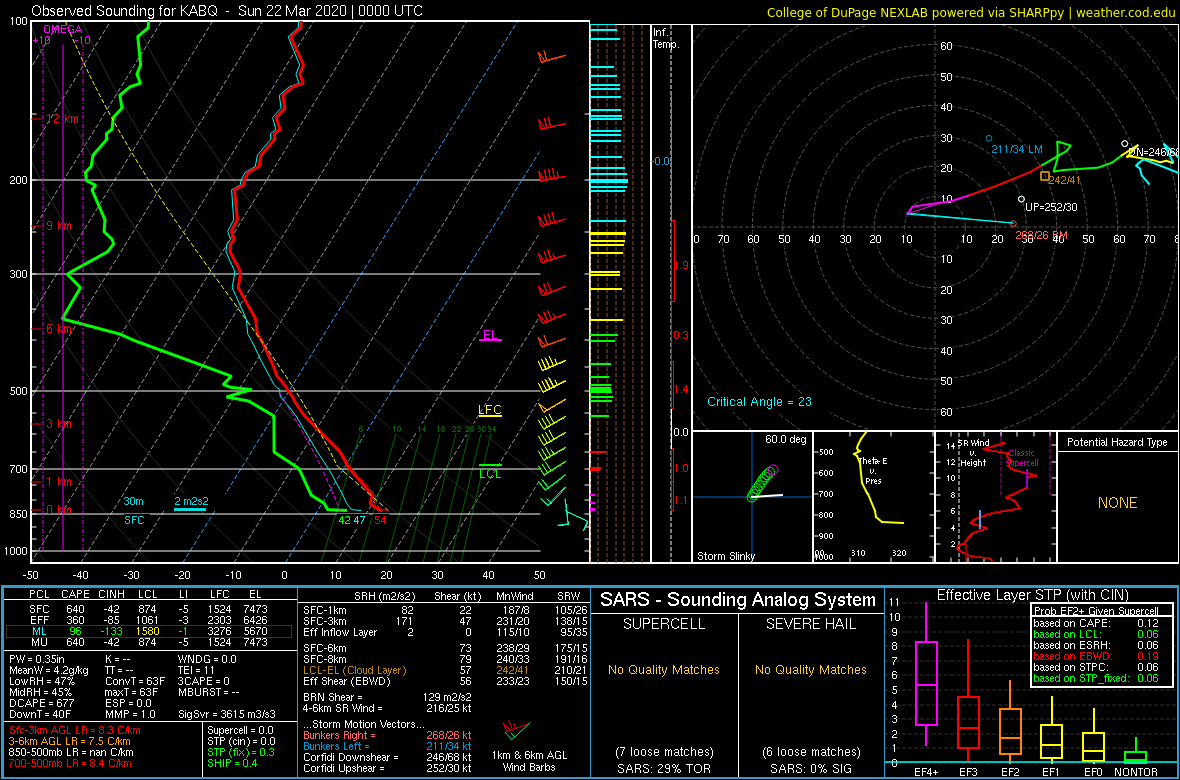Click the 'Corfidi Downshear = 246/68 kt' line

[x=388, y=757]
